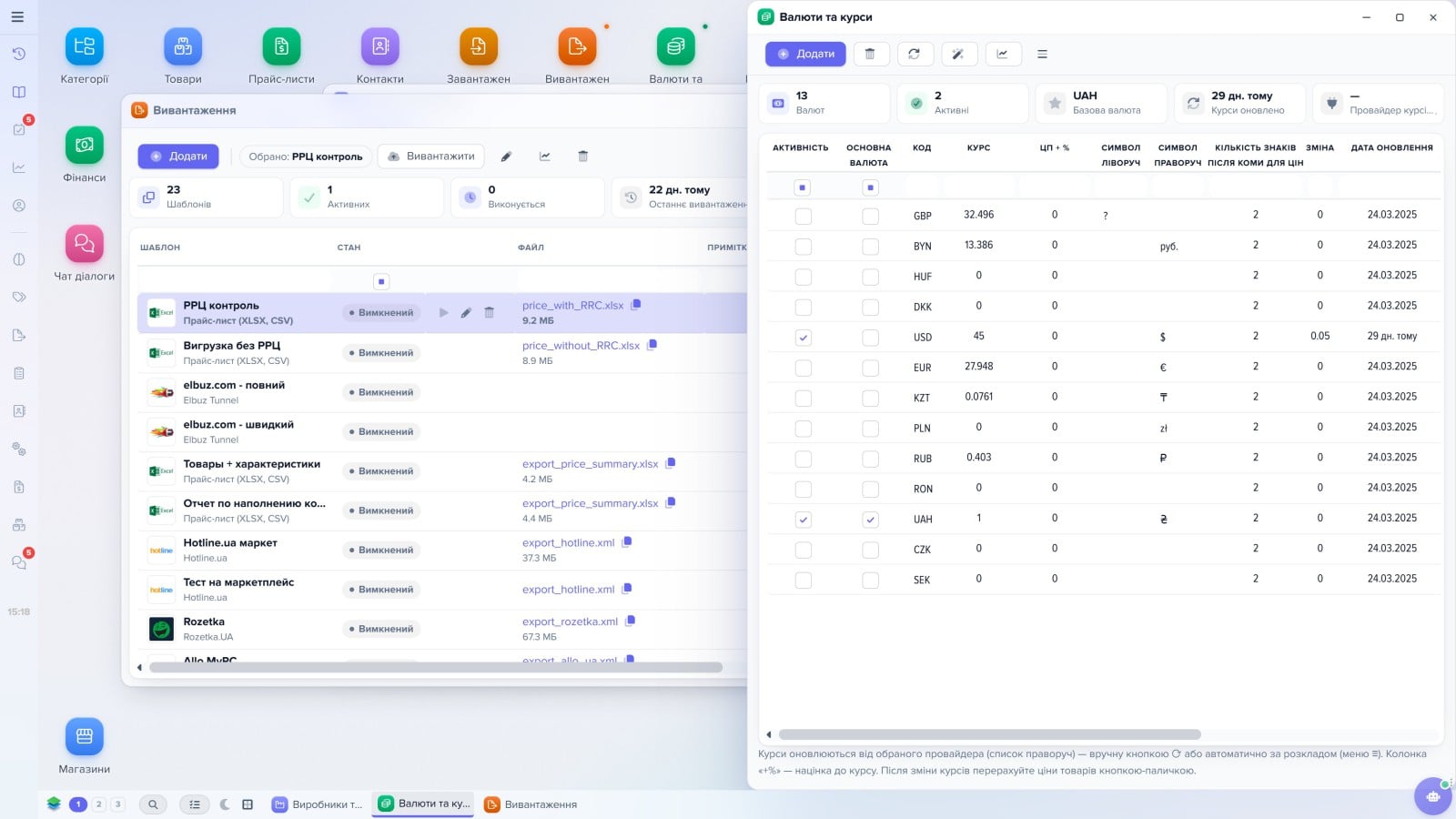Click Вивантажити button
The image size is (1456, 819).
click(x=431, y=157)
